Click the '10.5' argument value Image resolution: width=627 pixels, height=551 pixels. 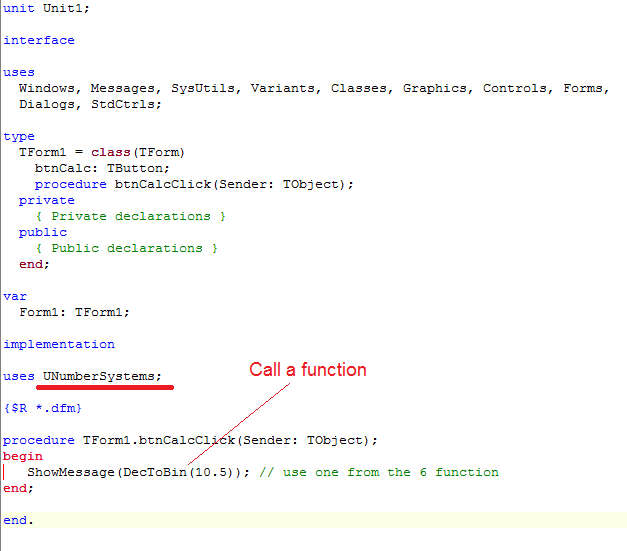211,472
